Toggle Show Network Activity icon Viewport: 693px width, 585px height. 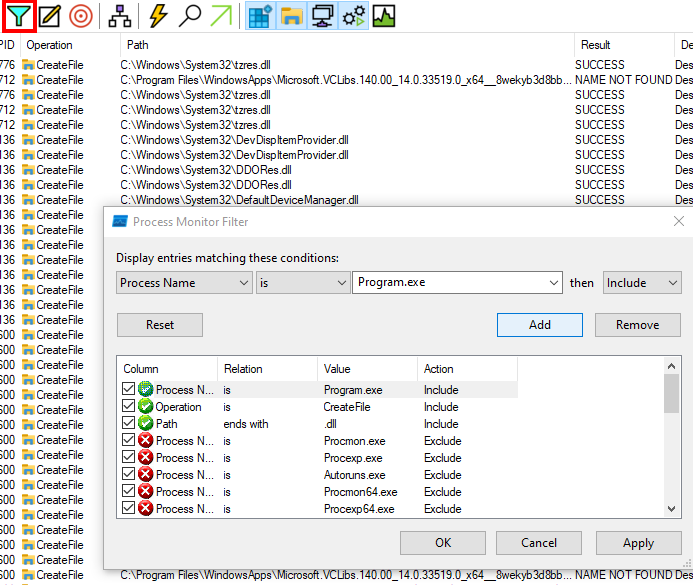coord(322,16)
